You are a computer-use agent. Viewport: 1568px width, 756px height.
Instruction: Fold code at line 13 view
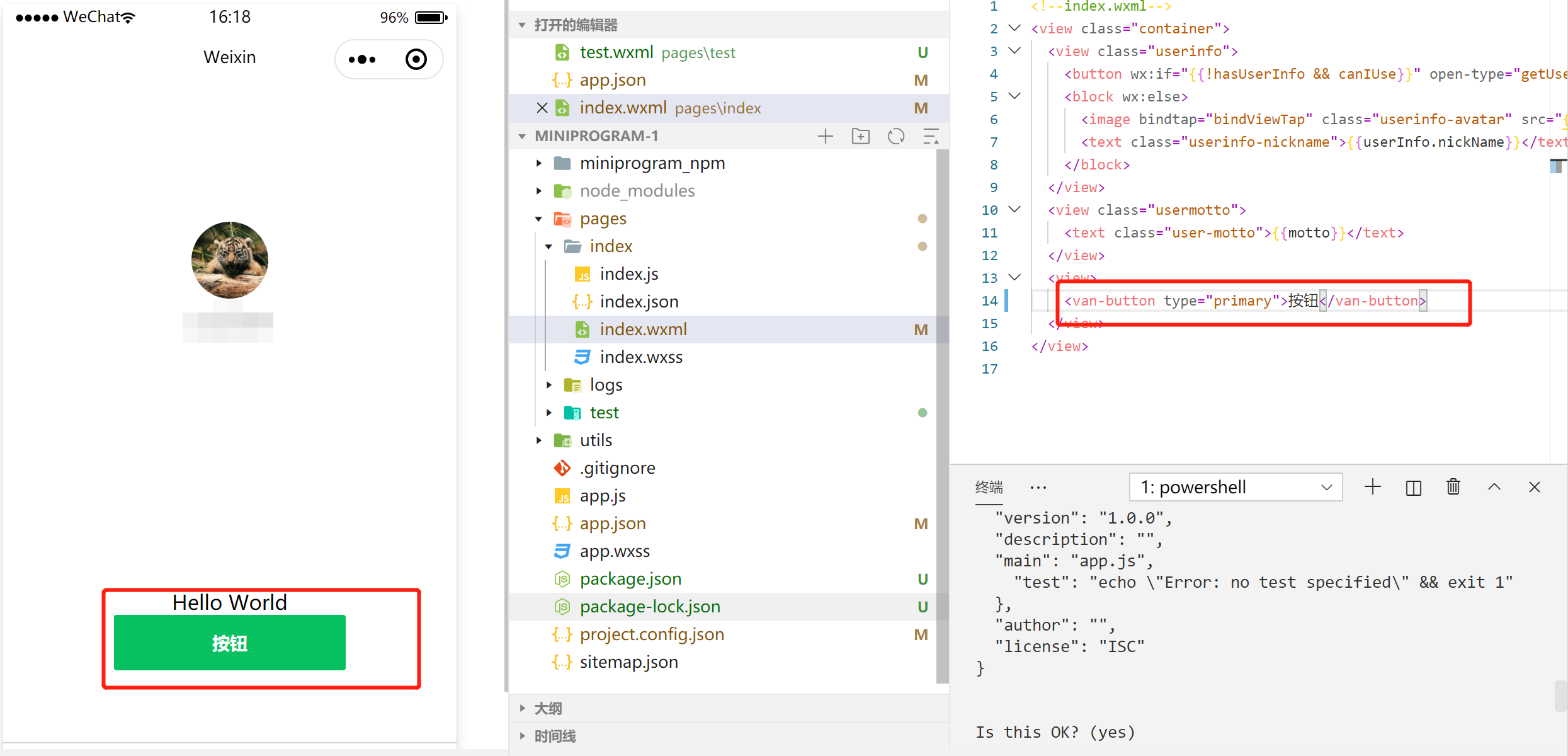pyautogui.click(x=1014, y=278)
